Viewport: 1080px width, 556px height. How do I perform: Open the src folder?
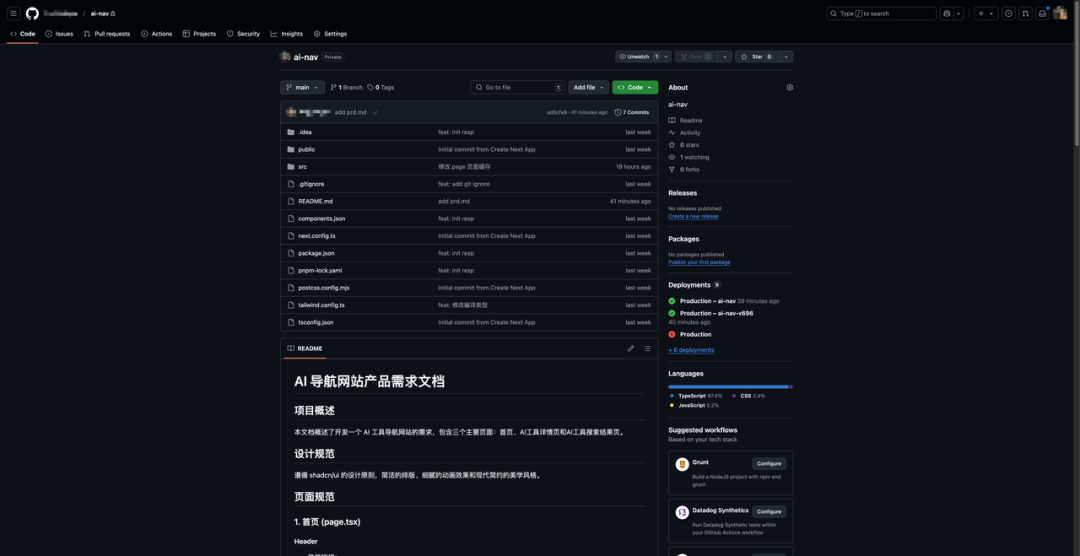coord(302,167)
